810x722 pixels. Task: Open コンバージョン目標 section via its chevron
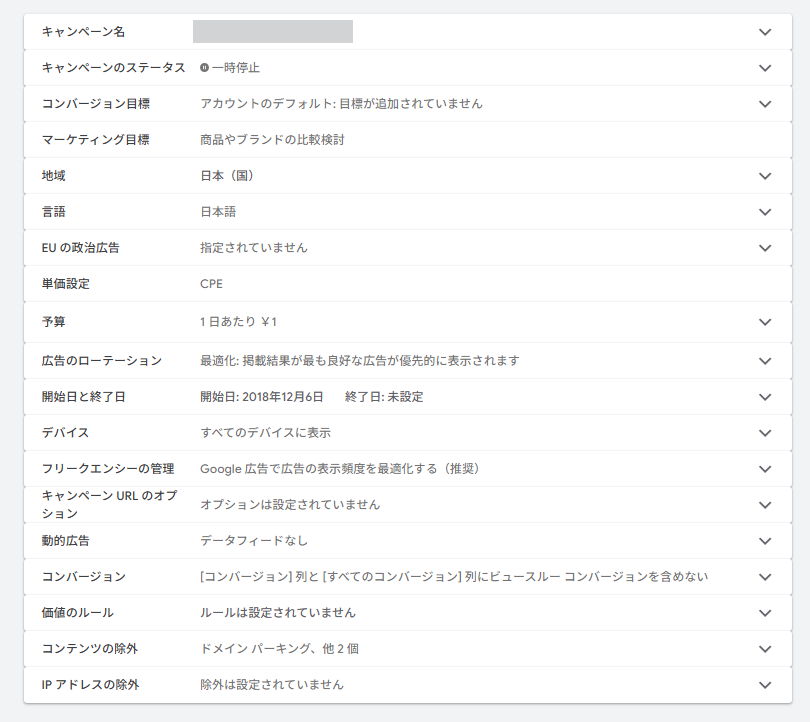click(x=765, y=104)
